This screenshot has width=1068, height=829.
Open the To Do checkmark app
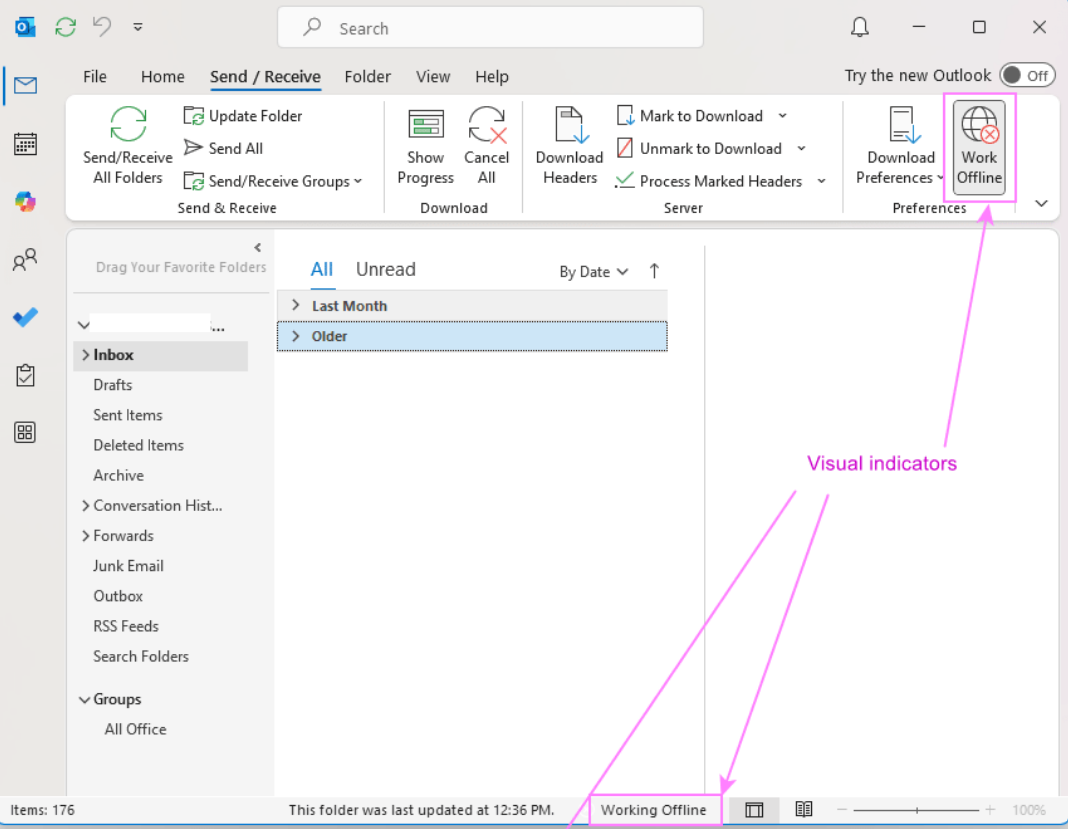click(x=25, y=317)
